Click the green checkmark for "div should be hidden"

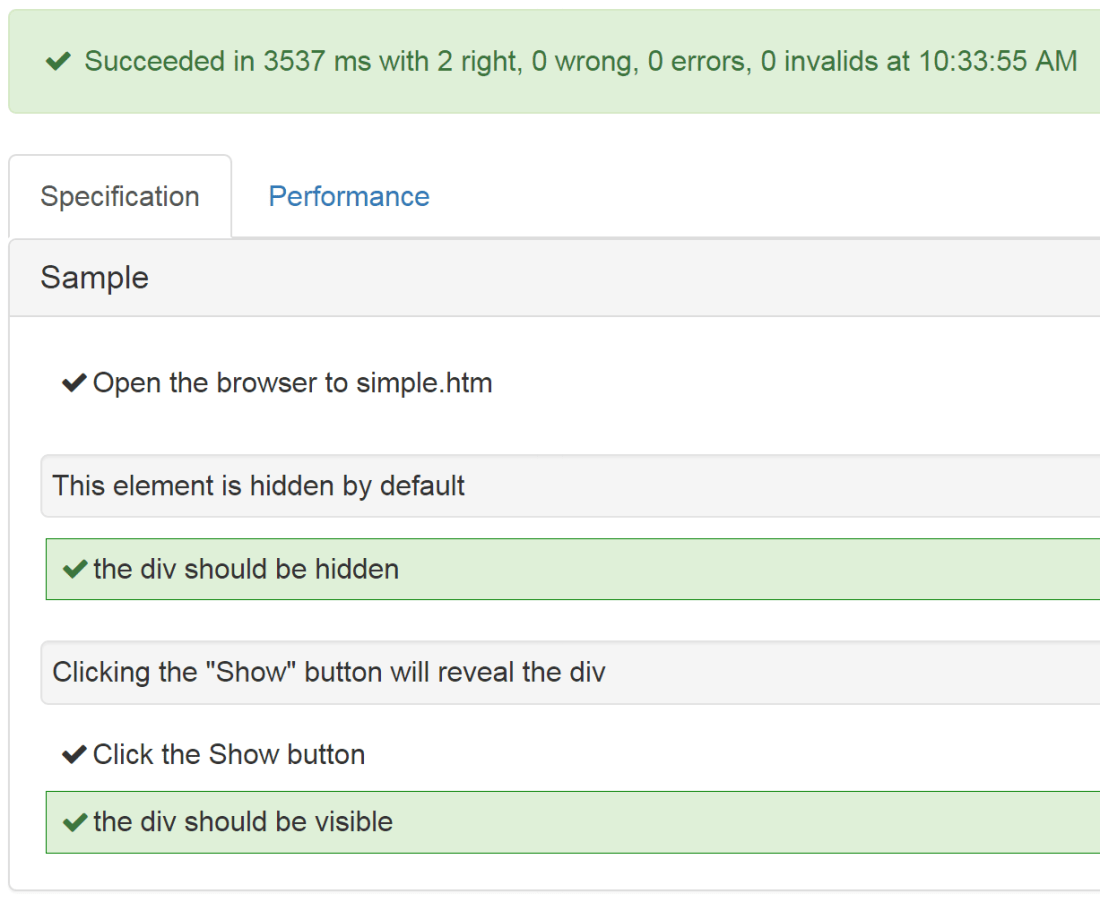[75, 569]
